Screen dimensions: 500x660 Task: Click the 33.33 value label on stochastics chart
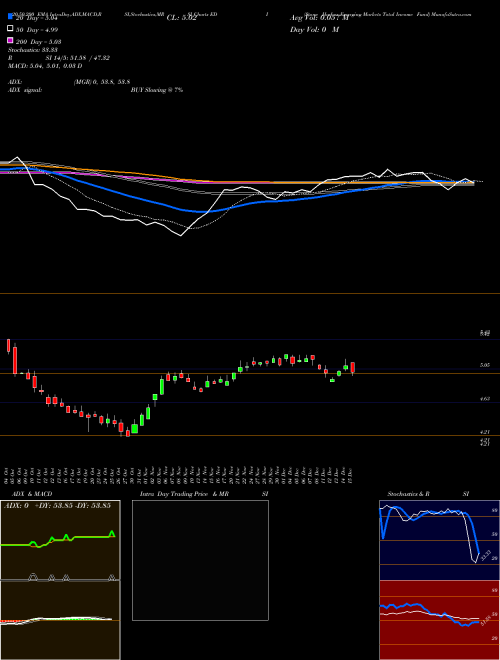click(x=486, y=555)
